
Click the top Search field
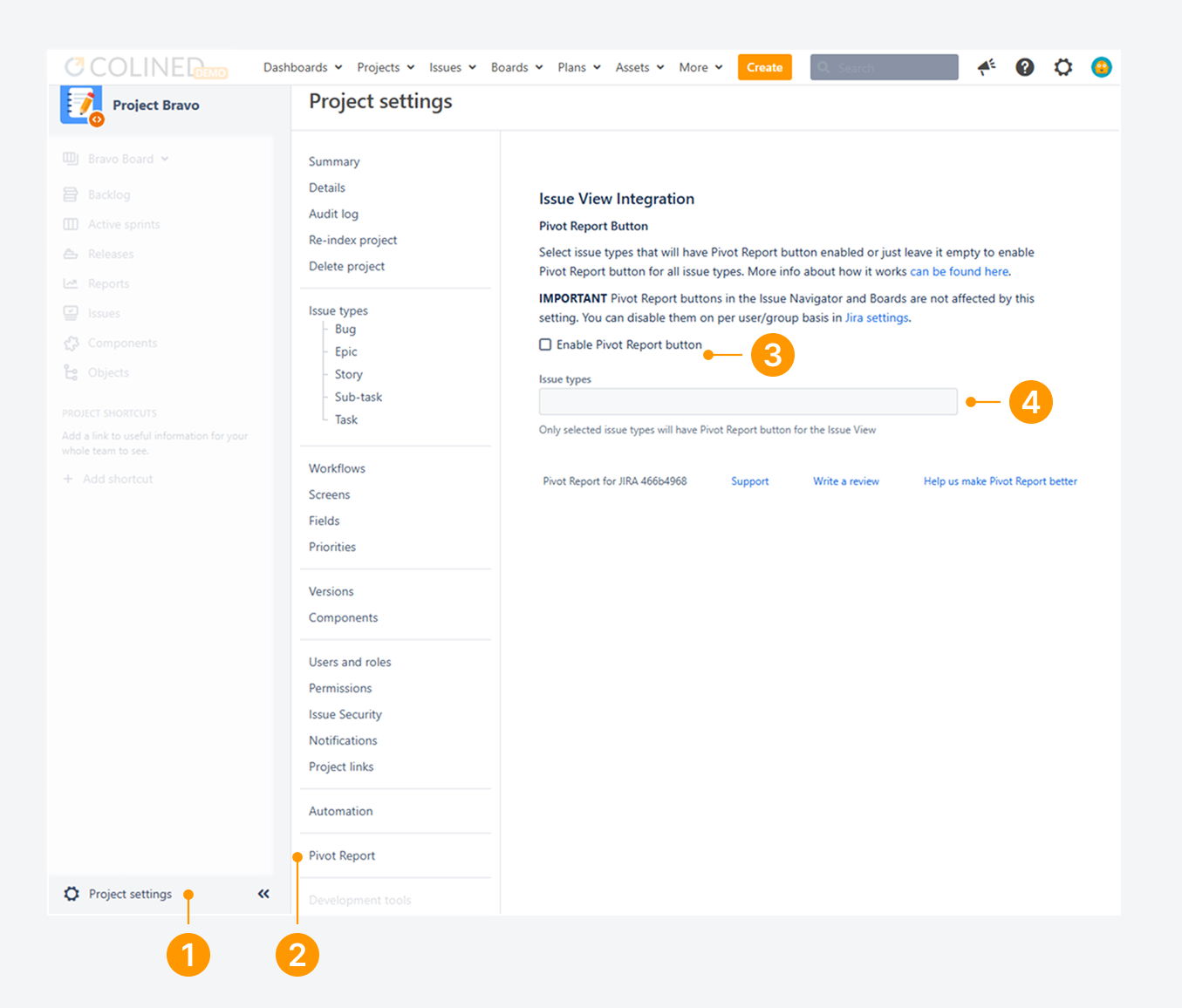[x=885, y=67]
